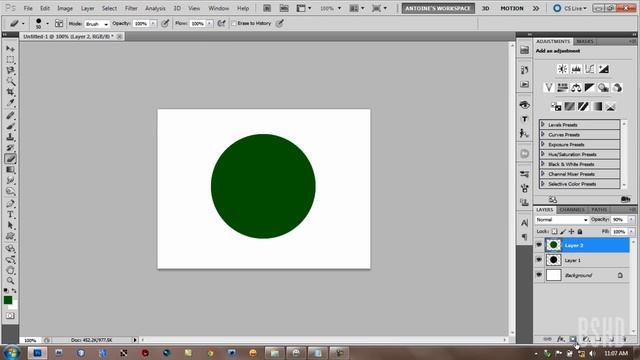Create a new layer icon

611,339
